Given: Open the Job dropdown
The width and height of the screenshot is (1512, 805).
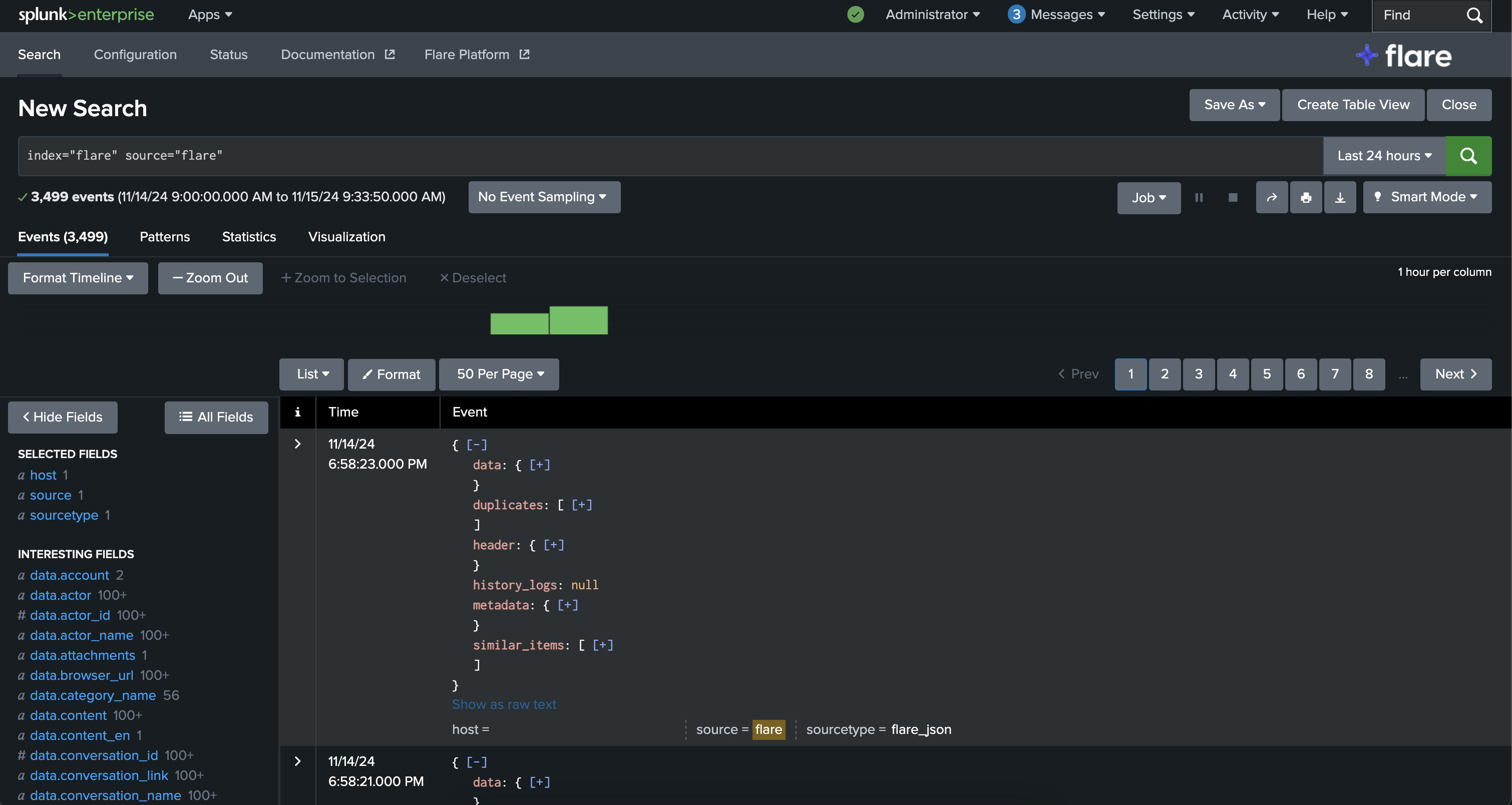Looking at the screenshot, I should (x=1148, y=198).
